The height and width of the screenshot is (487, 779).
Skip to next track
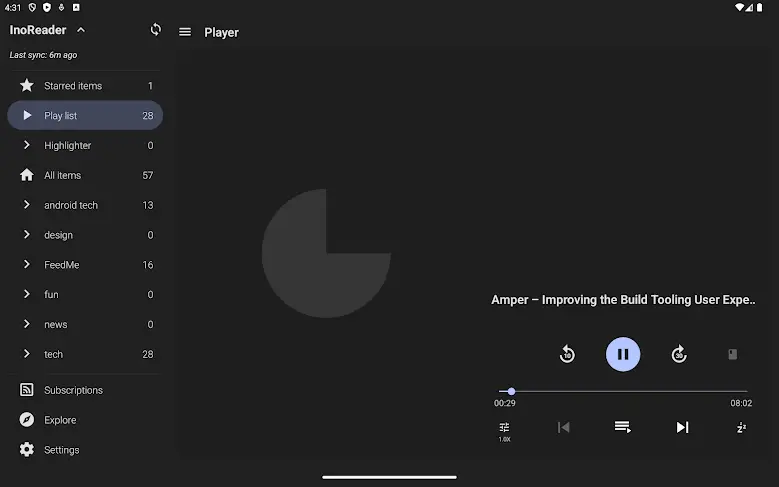[x=682, y=427]
